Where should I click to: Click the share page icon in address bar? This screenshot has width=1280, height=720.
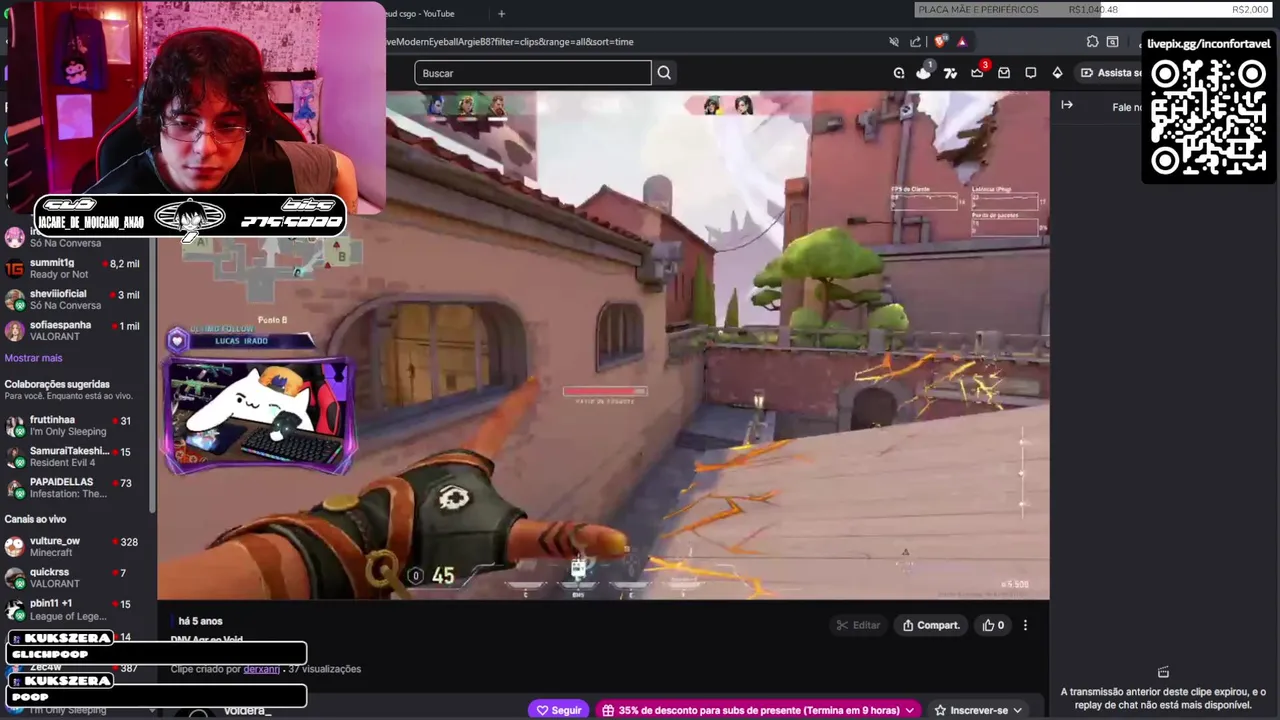click(916, 42)
